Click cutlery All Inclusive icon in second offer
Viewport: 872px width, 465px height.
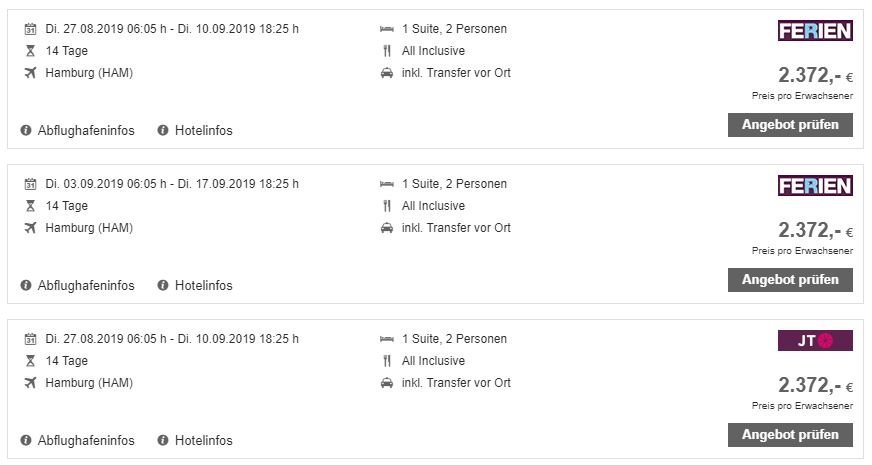[387, 206]
